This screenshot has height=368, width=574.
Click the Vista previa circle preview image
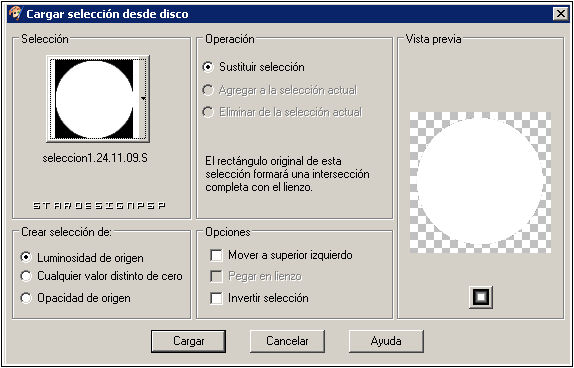point(480,183)
